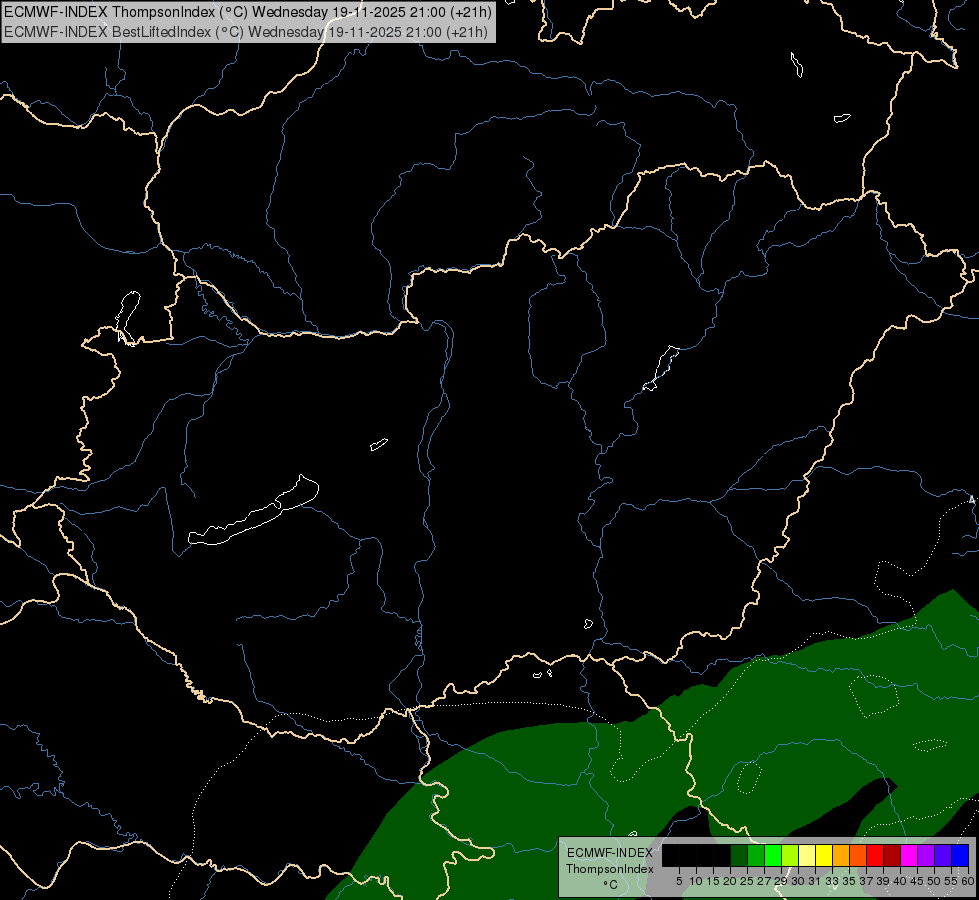Select the orange 33–35 legend swatch
979x900 pixels.
(x=841, y=855)
